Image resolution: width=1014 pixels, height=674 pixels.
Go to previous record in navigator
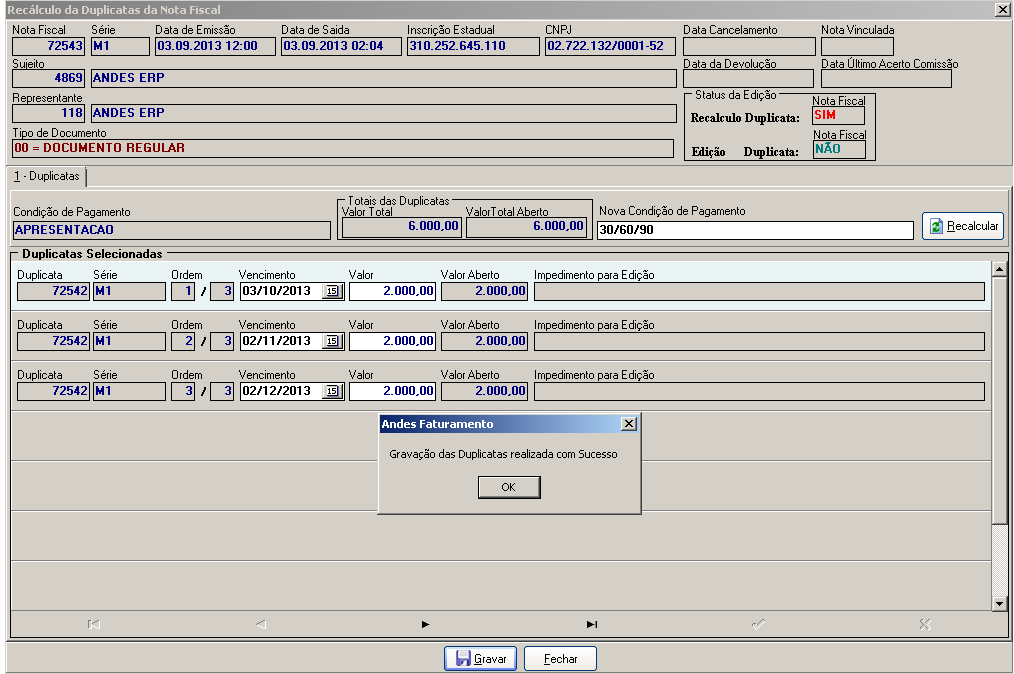point(261,624)
